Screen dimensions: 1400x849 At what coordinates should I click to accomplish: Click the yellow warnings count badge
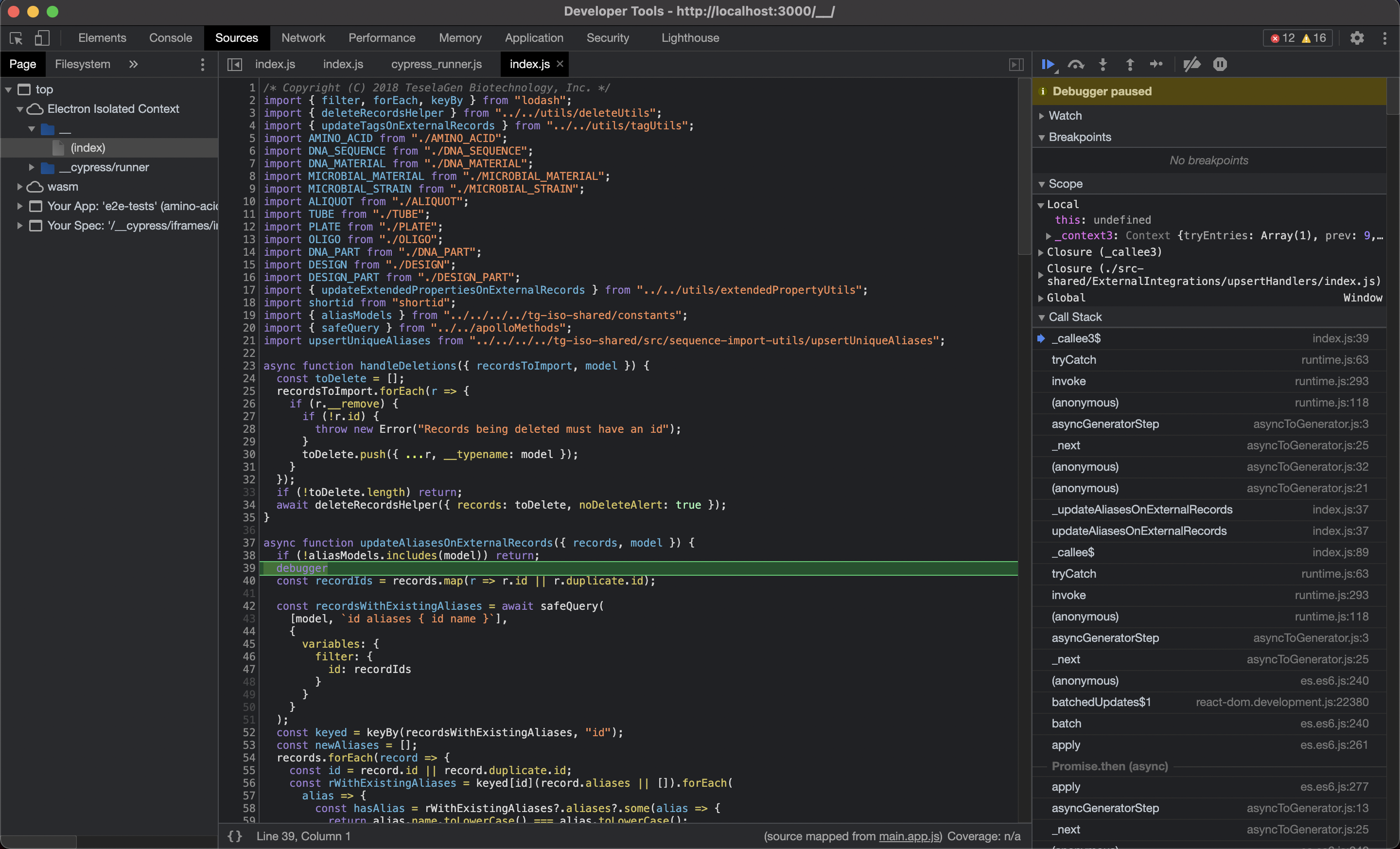click(x=1313, y=38)
